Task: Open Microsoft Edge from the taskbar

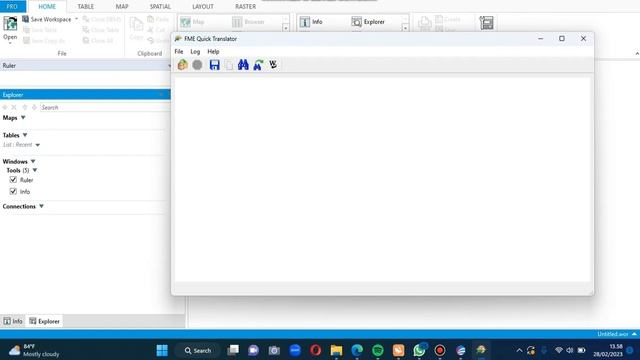Action: coord(357,350)
